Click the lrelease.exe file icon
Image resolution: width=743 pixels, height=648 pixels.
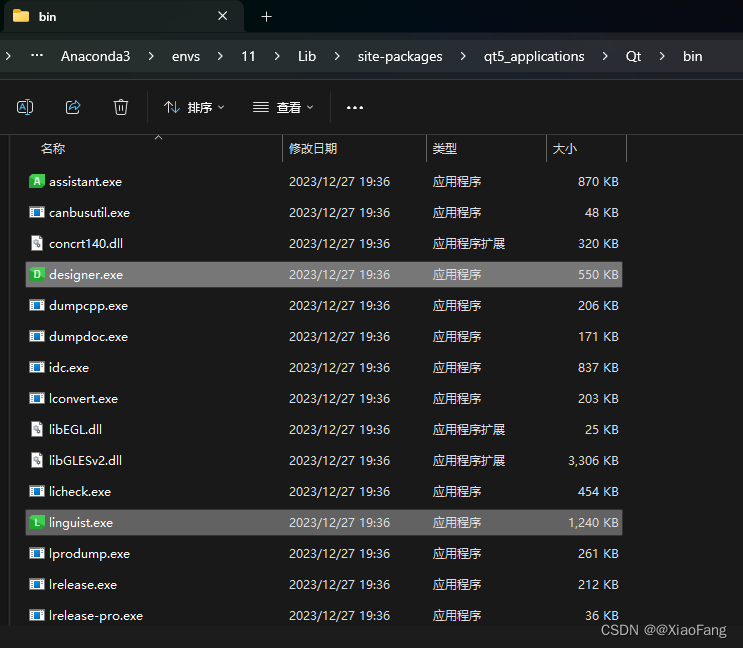pyautogui.click(x=36, y=585)
